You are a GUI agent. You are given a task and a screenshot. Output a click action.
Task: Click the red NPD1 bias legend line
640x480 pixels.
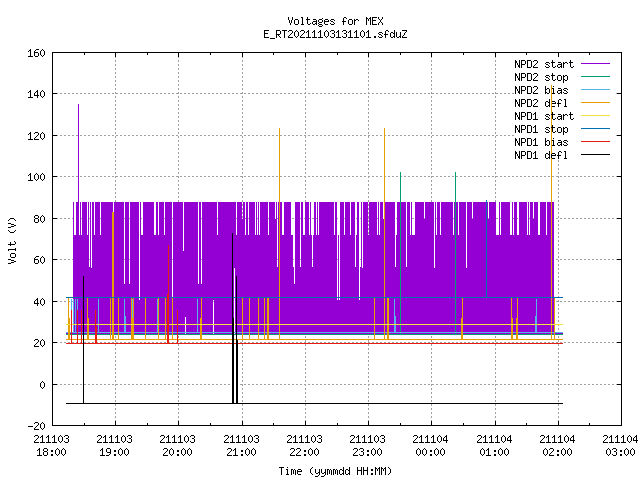point(596,142)
